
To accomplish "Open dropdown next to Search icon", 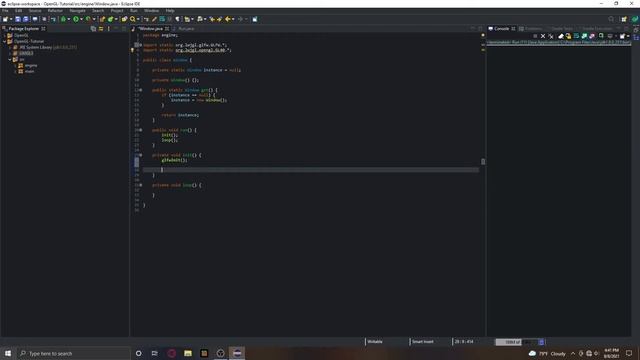I will pos(138,19).
